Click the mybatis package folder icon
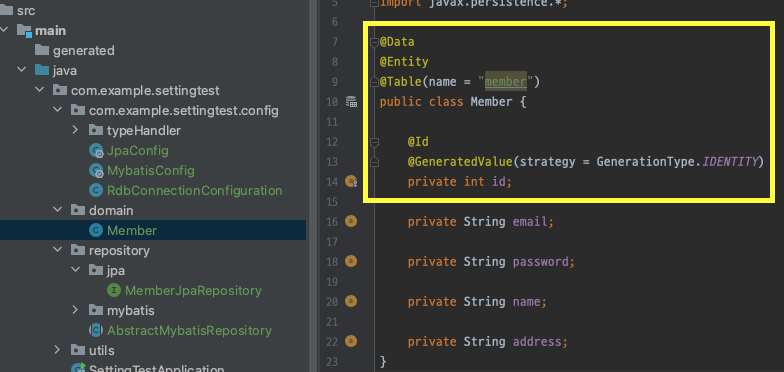The image size is (784, 372). (96, 310)
